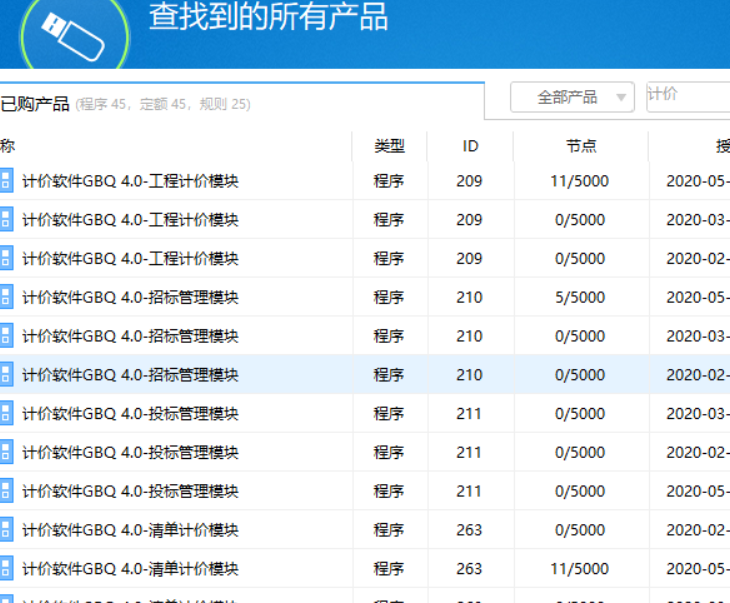Click 11/5000 node cell of 清单计价模块
This screenshot has height=603, width=730.
[x=580, y=569]
